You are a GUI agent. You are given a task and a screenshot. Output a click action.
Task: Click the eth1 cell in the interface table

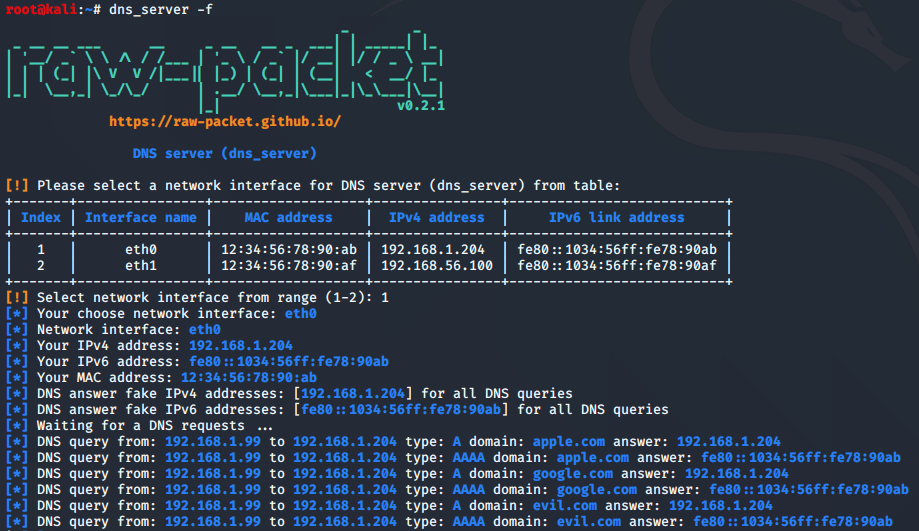click(141, 266)
